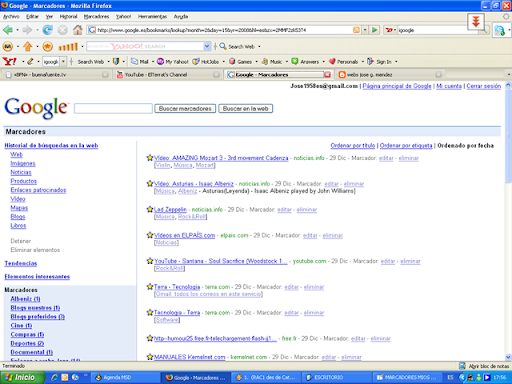Screen dimensions: 512x384
Task: Open Personals on Yahoo toolbar
Action: [343, 62]
